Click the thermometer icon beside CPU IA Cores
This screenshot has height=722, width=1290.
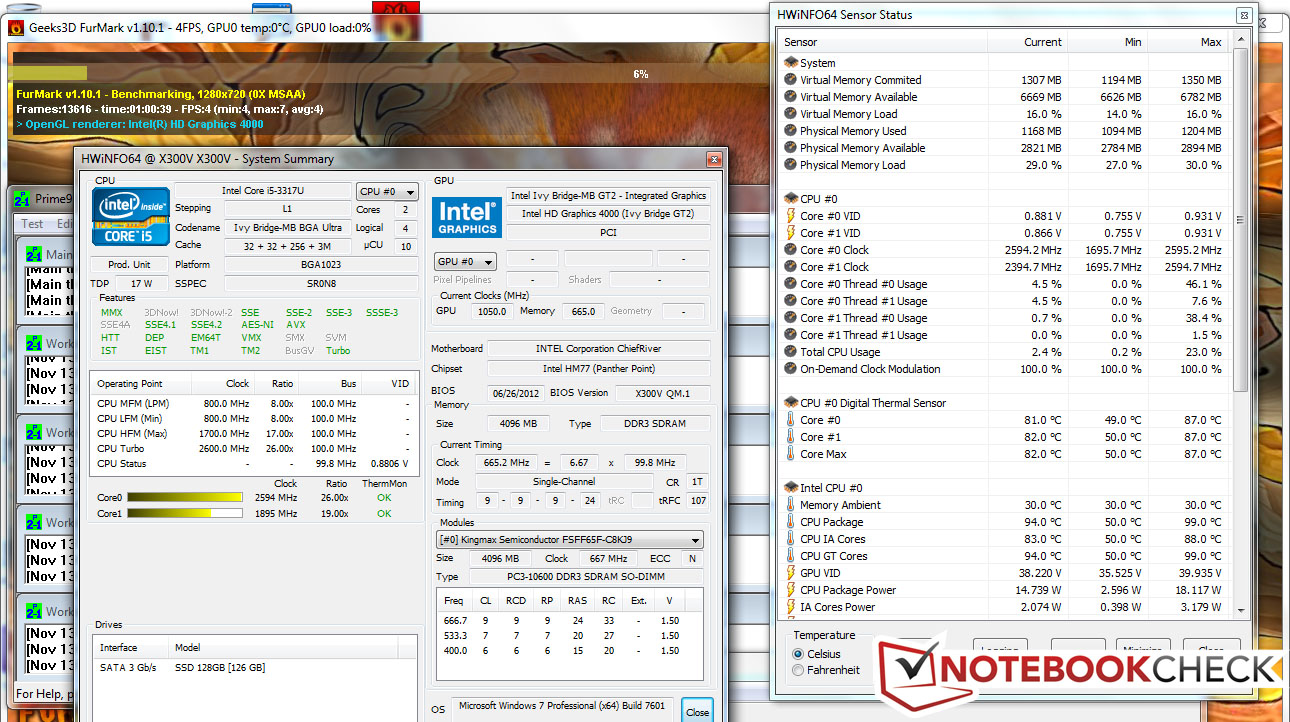coord(791,539)
